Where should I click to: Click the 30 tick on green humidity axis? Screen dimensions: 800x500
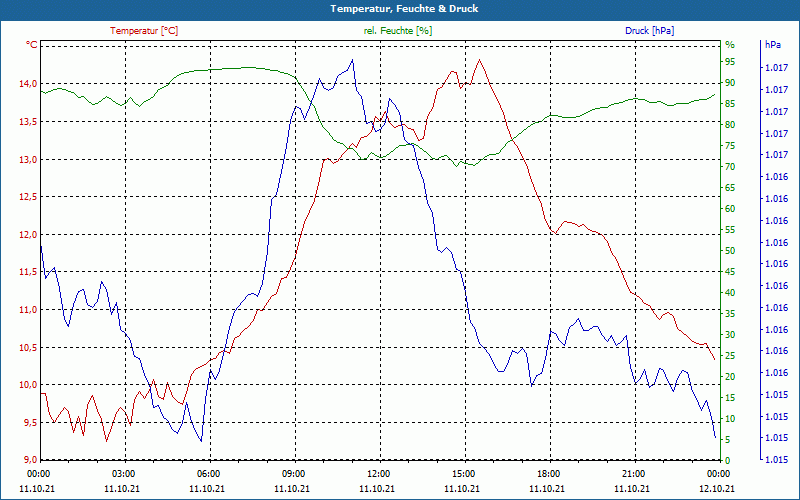(x=730, y=335)
